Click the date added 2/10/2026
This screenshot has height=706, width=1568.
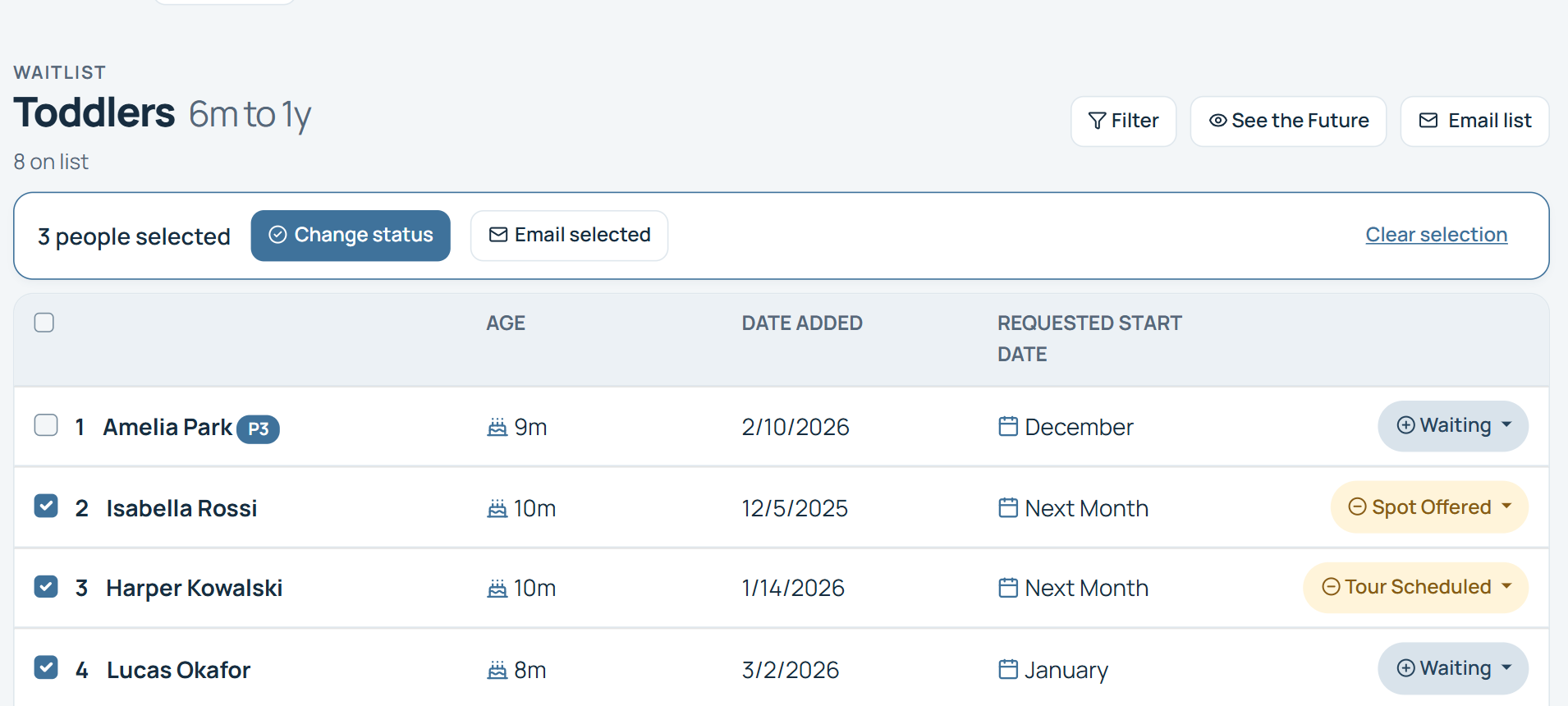tap(795, 427)
